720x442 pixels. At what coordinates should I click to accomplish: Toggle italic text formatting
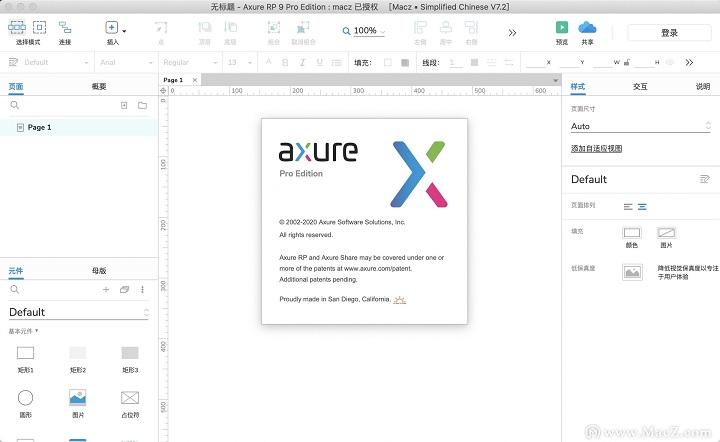[302, 62]
